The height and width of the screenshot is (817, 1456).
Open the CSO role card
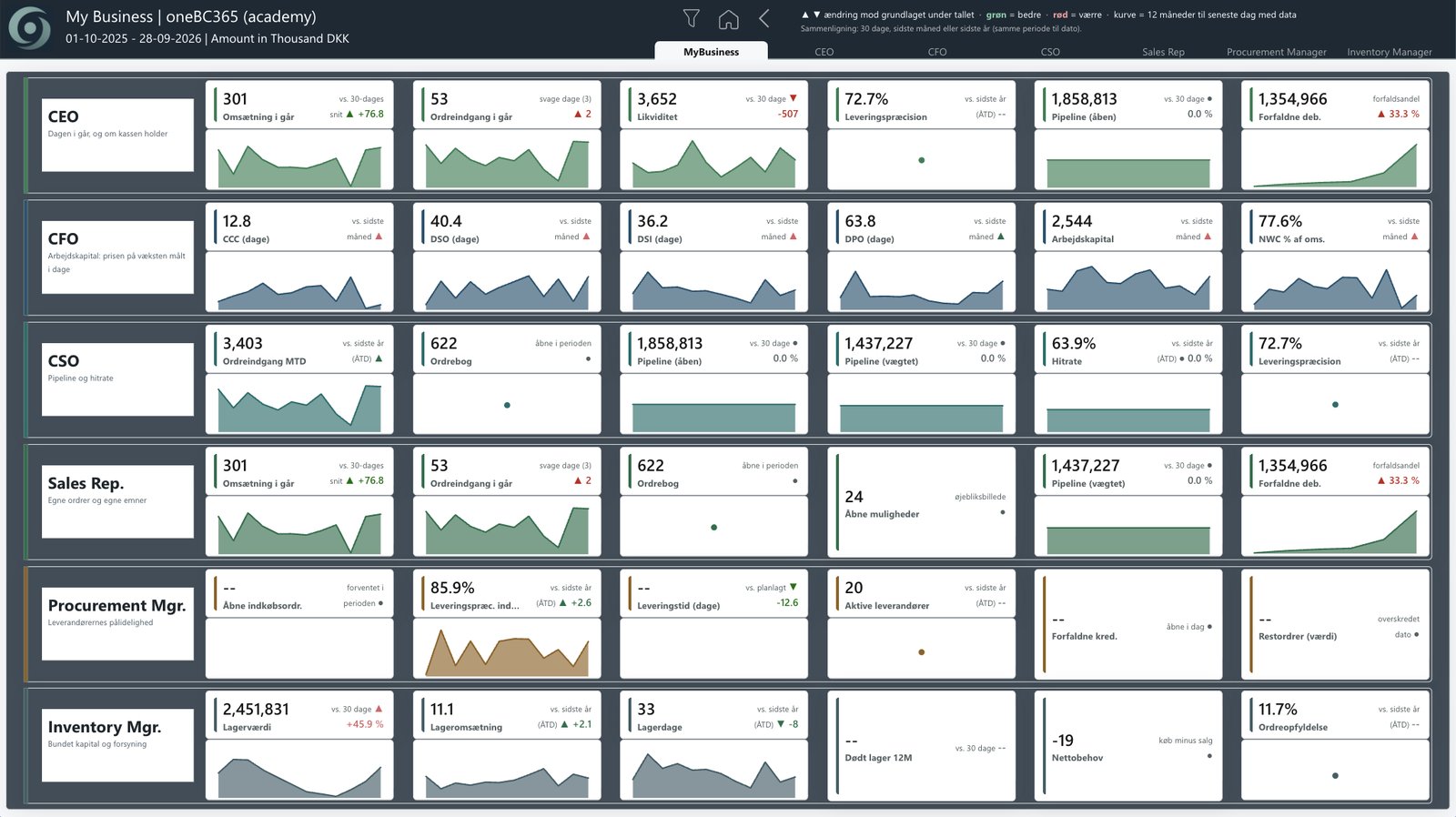[x=117, y=379]
